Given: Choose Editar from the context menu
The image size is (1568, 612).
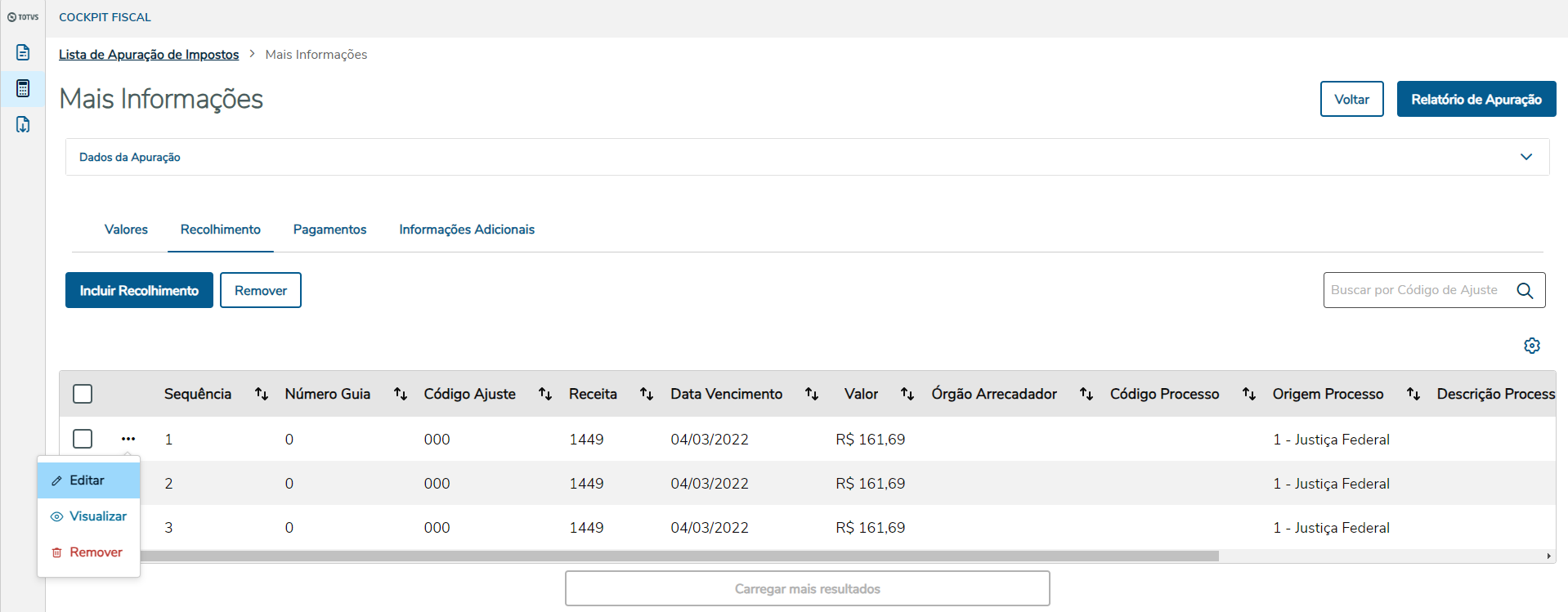Looking at the screenshot, I should (x=87, y=480).
